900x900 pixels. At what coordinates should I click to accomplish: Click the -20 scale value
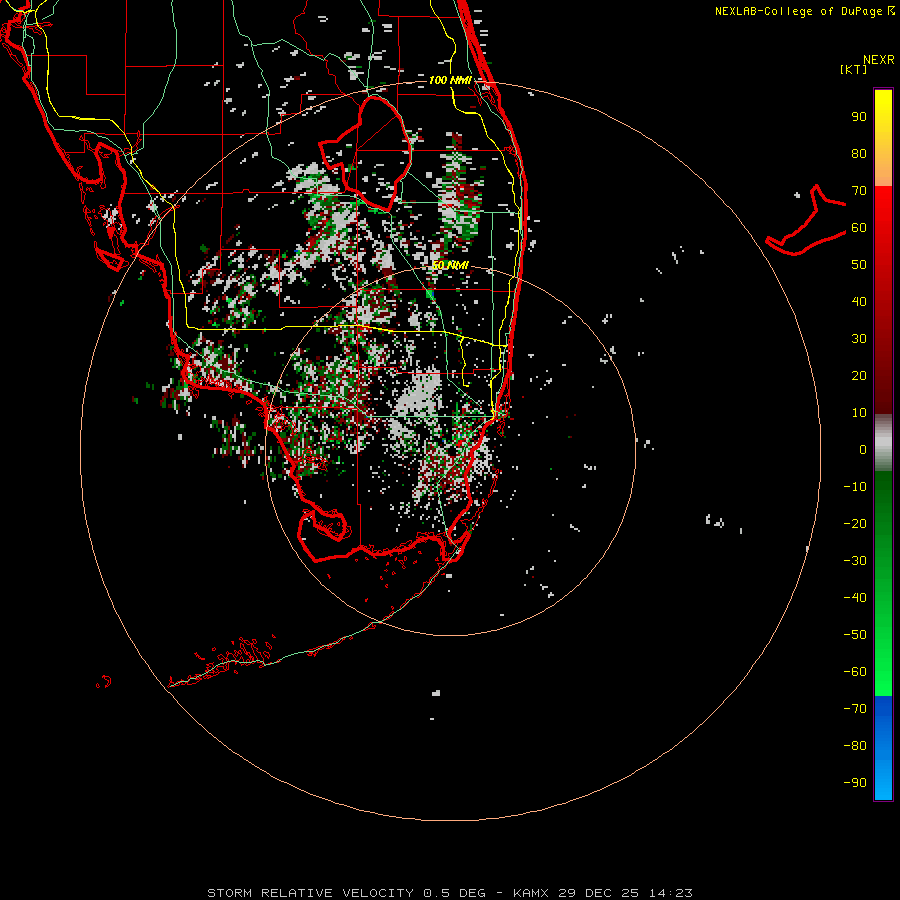(x=855, y=524)
